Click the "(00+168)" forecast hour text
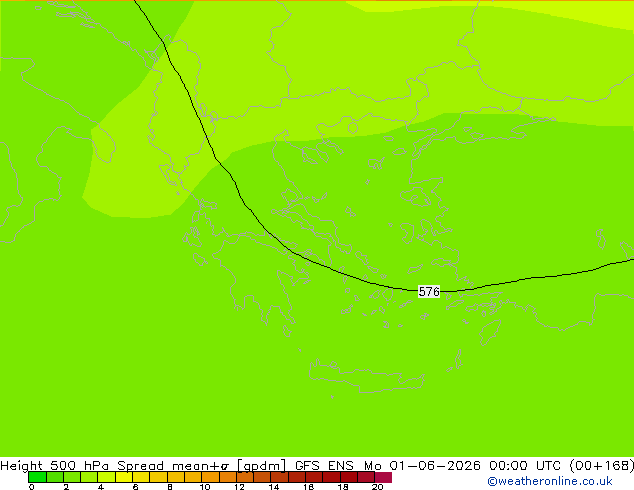Image resolution: width=634 pixels, height=490 pixels. point(602,465)
